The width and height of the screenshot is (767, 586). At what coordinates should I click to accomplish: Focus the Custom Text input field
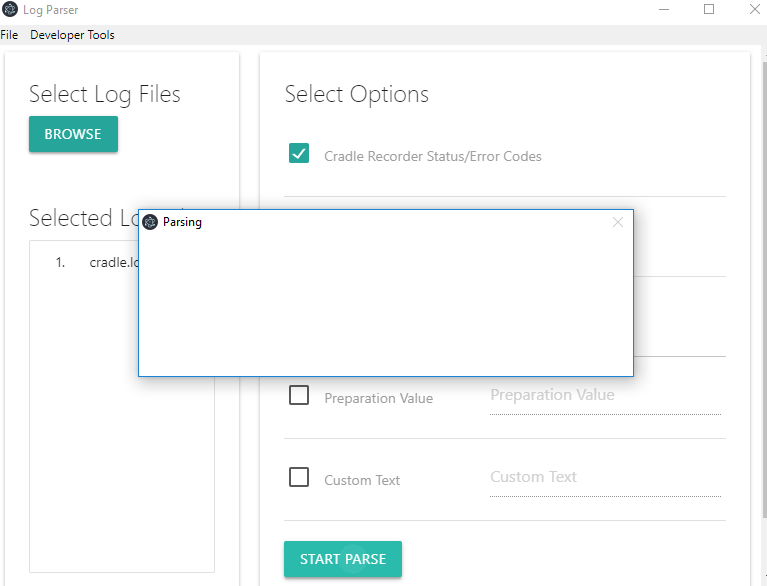(606, 478)
